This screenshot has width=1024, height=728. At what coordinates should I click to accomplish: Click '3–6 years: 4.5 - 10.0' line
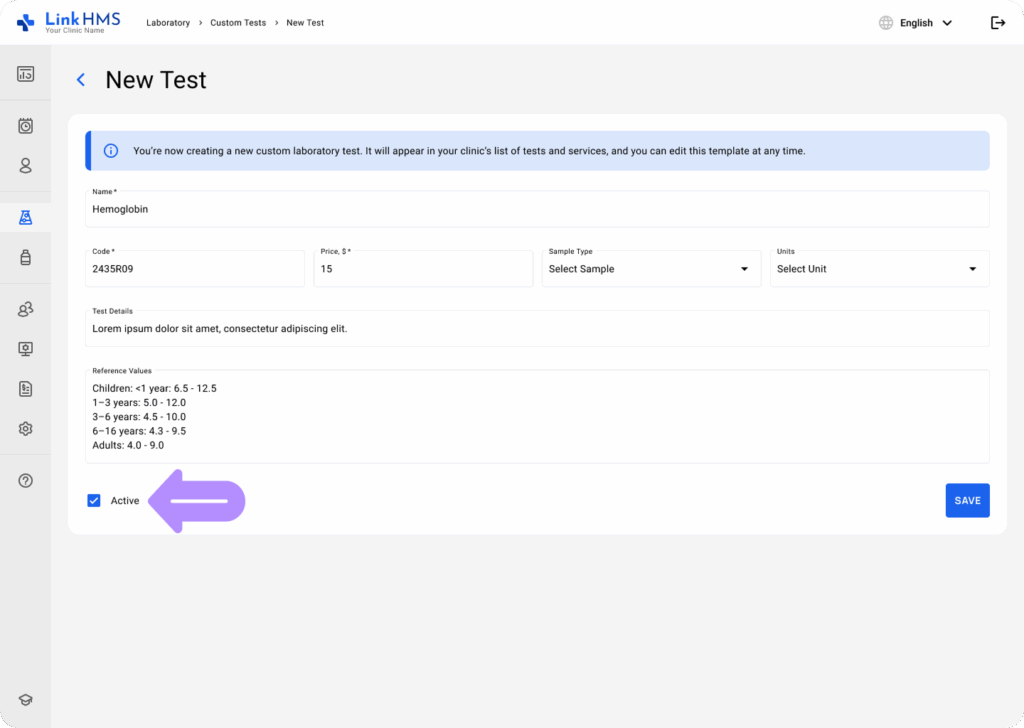[x=139, y=417]
